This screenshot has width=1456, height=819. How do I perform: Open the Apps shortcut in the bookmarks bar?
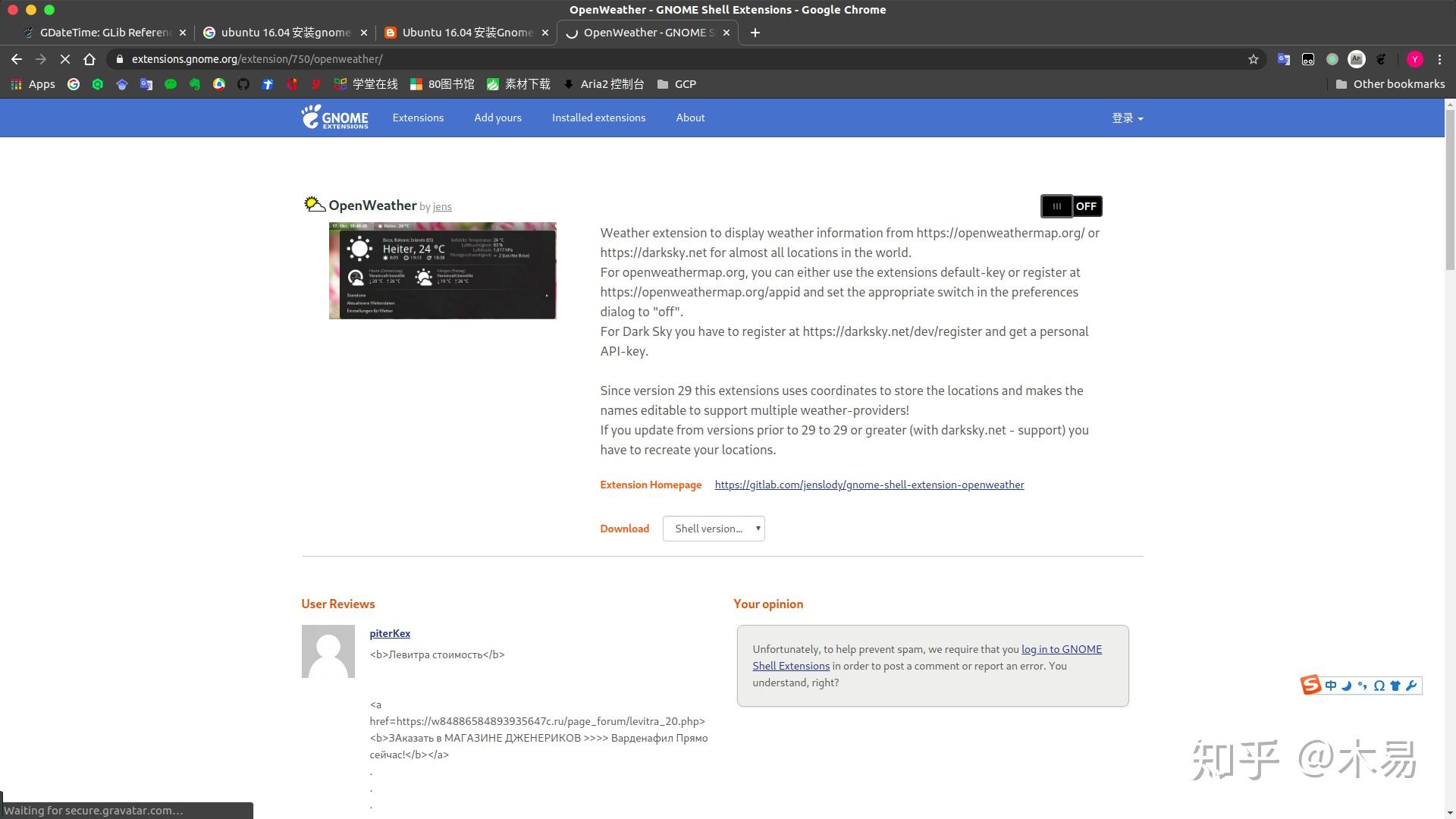(x=33, y=84)
